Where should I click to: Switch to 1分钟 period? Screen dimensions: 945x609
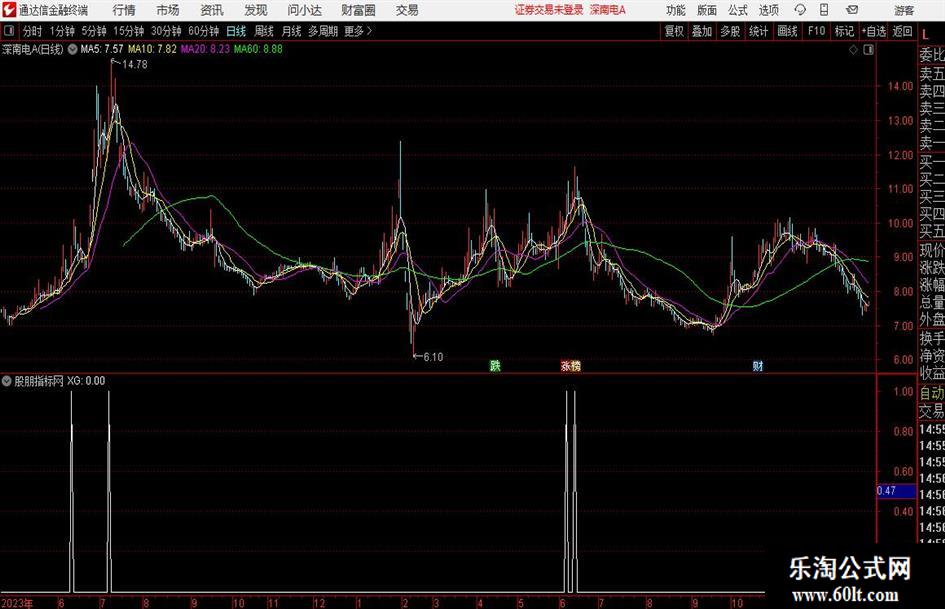(61, 31)
